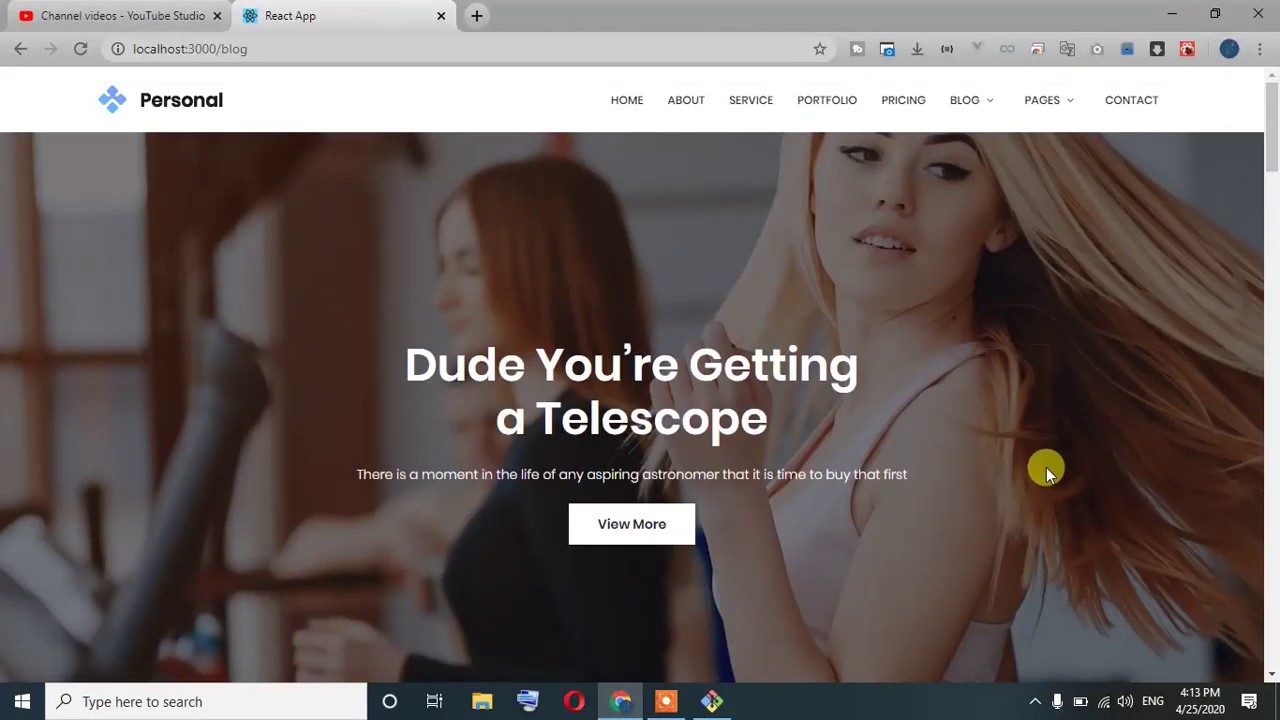Open the Chrome profile avatar
This screenshot has height=720, width=1280.
(x=1229, y=49)
